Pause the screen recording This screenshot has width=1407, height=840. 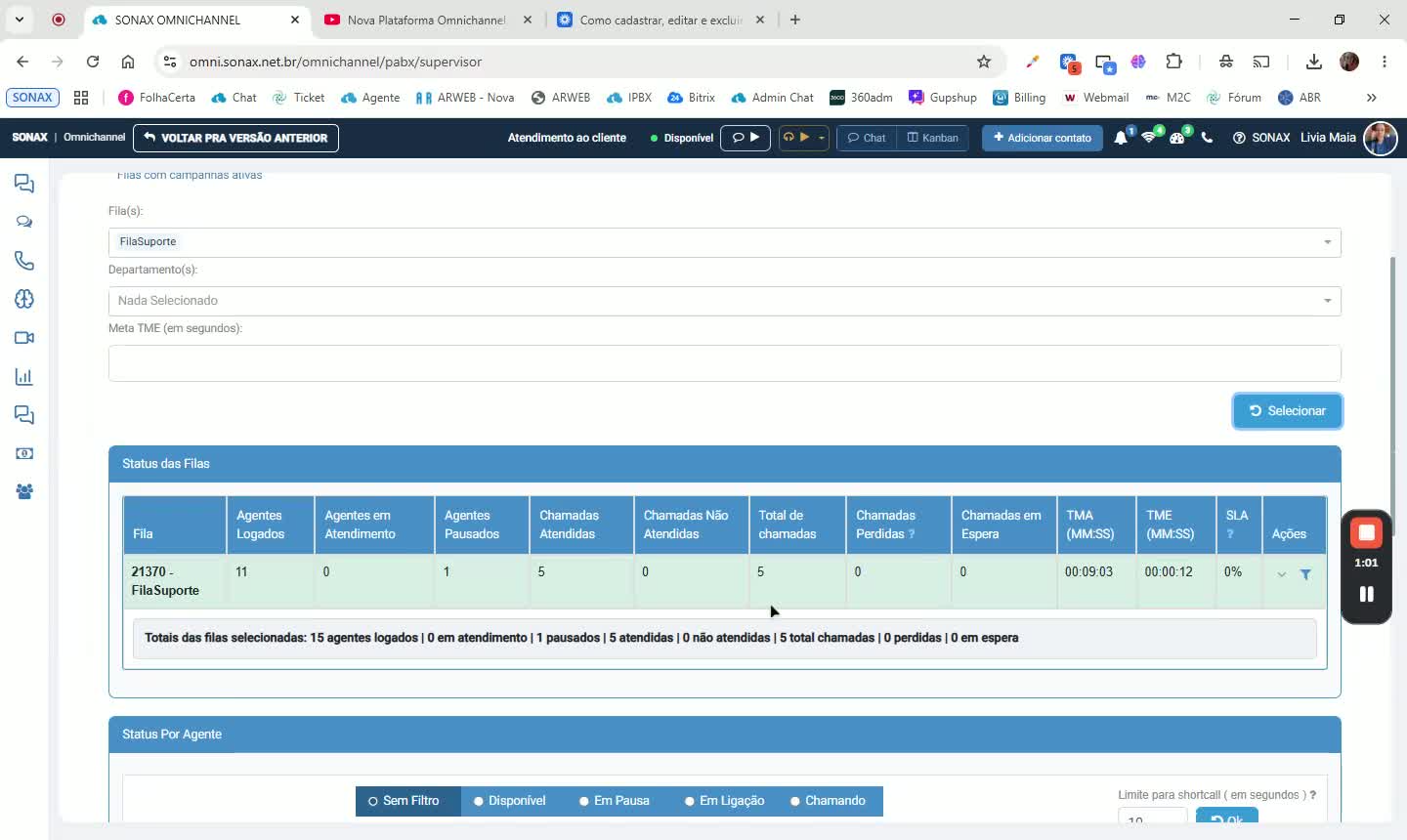[1366, 594]
